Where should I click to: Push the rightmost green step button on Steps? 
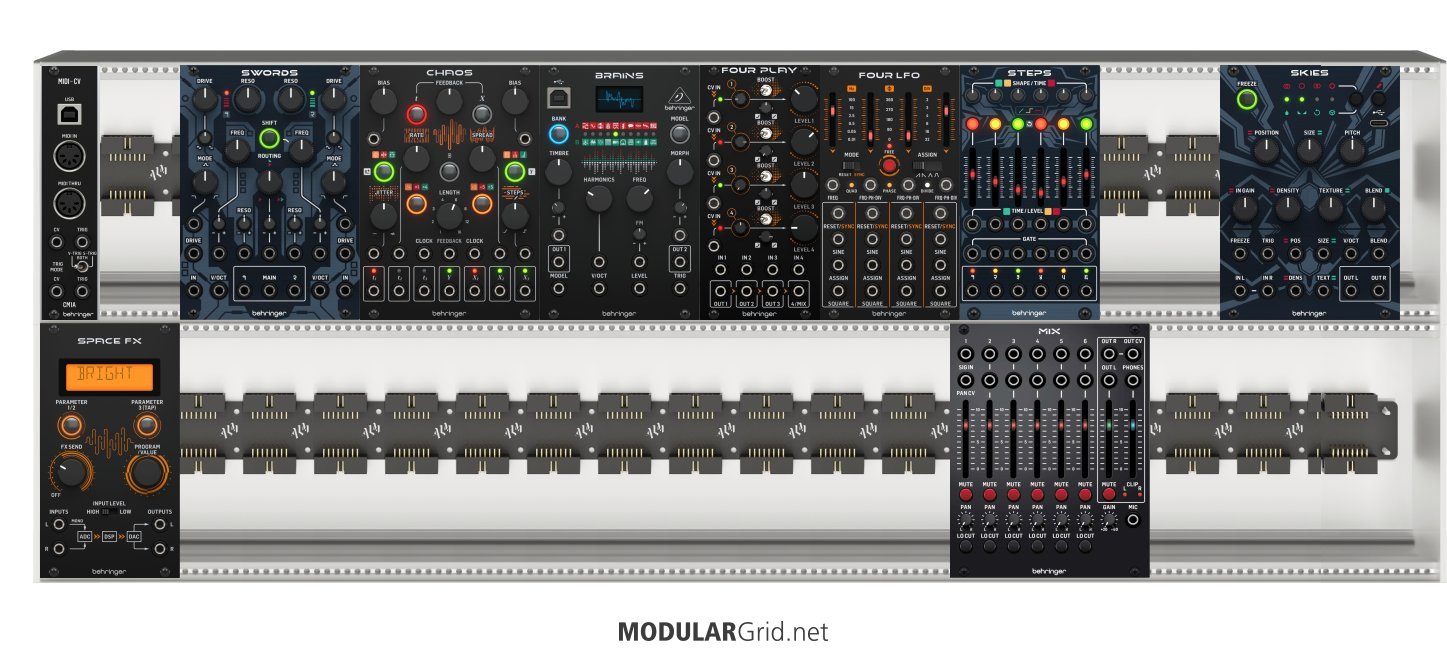pos(1088,124)
